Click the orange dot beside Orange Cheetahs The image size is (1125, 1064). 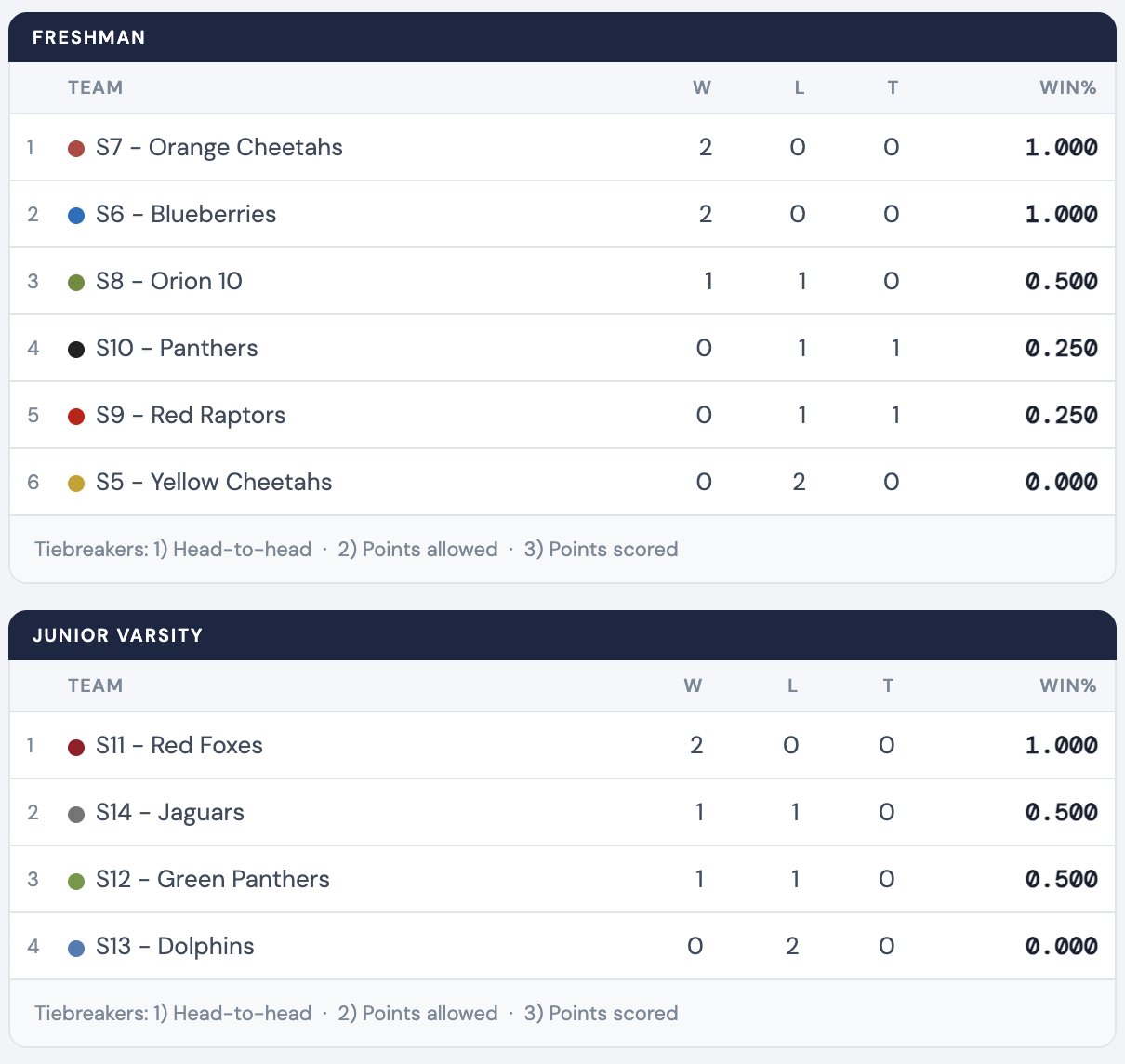click(77, 149)
